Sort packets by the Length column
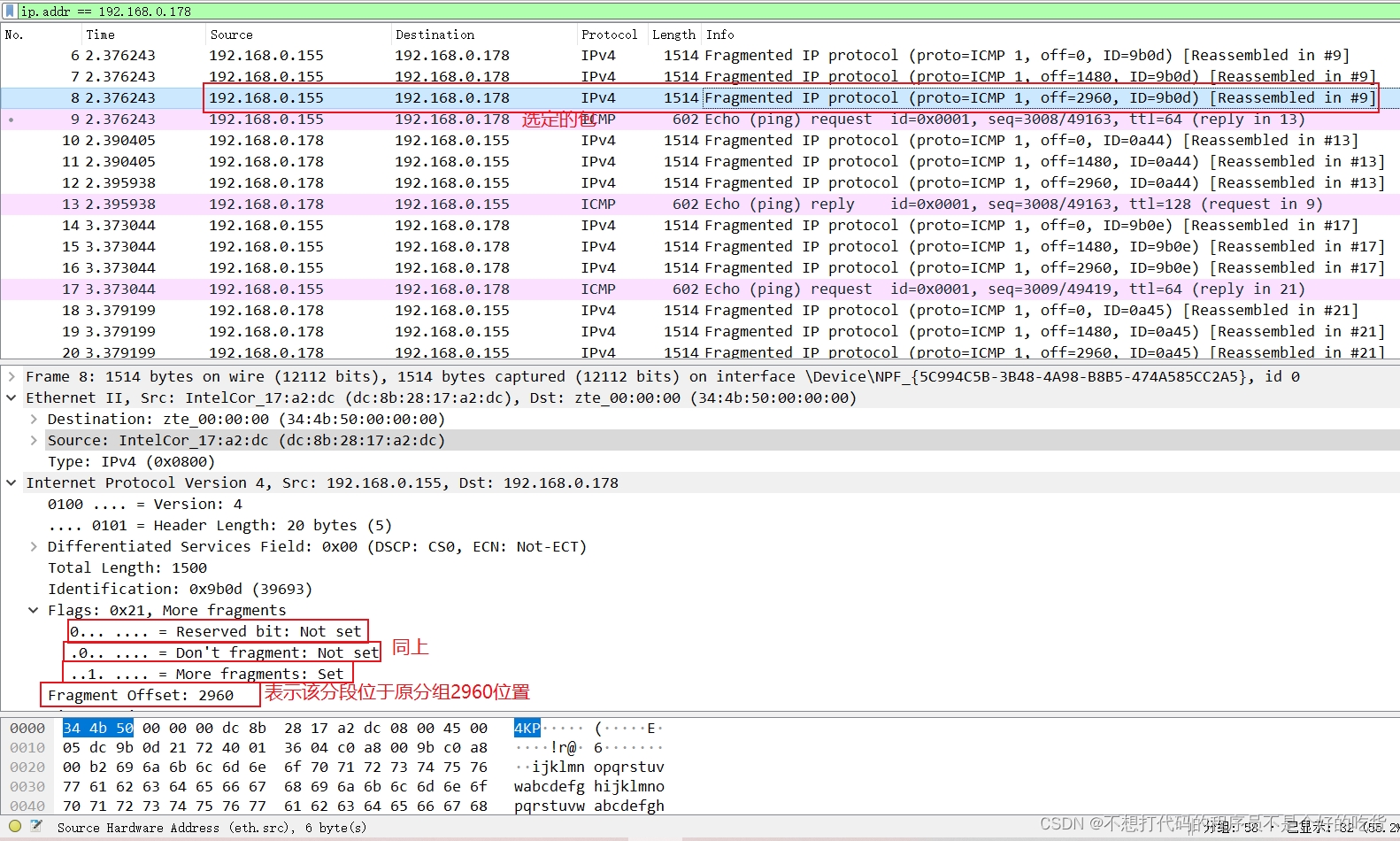The image size is (1400, 841). click(674, 35)
